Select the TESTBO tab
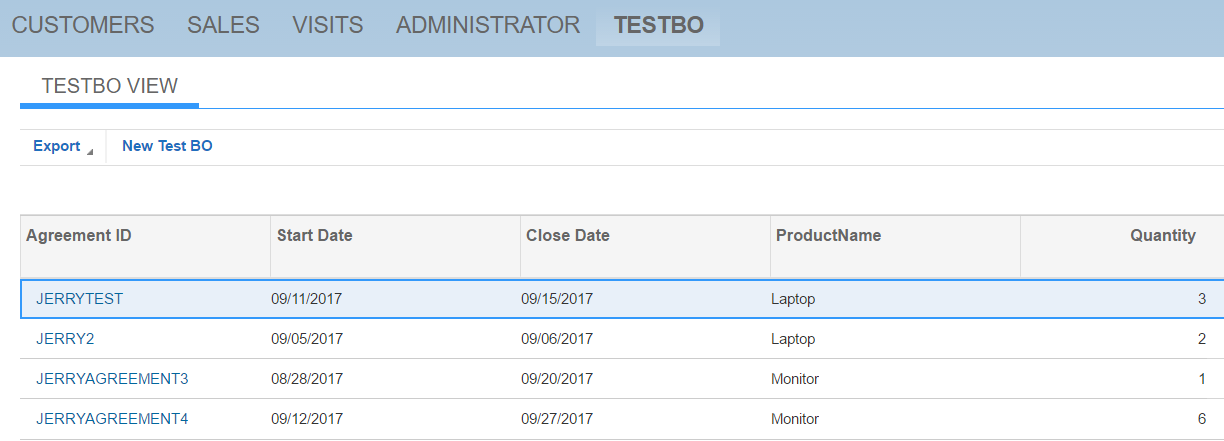This screenshot has height=441, width=1224. [x=659, y=25]
